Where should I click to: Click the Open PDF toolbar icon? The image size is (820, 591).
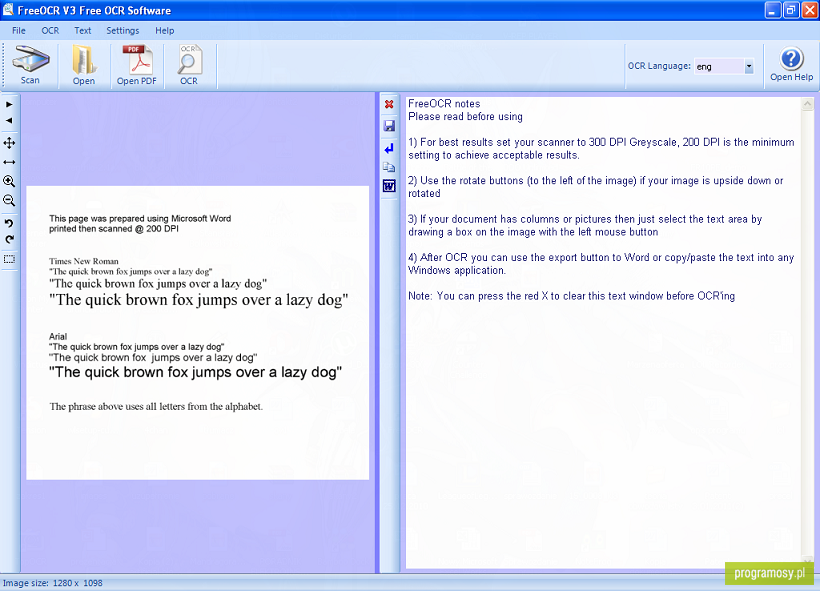[x=136, y=65]
